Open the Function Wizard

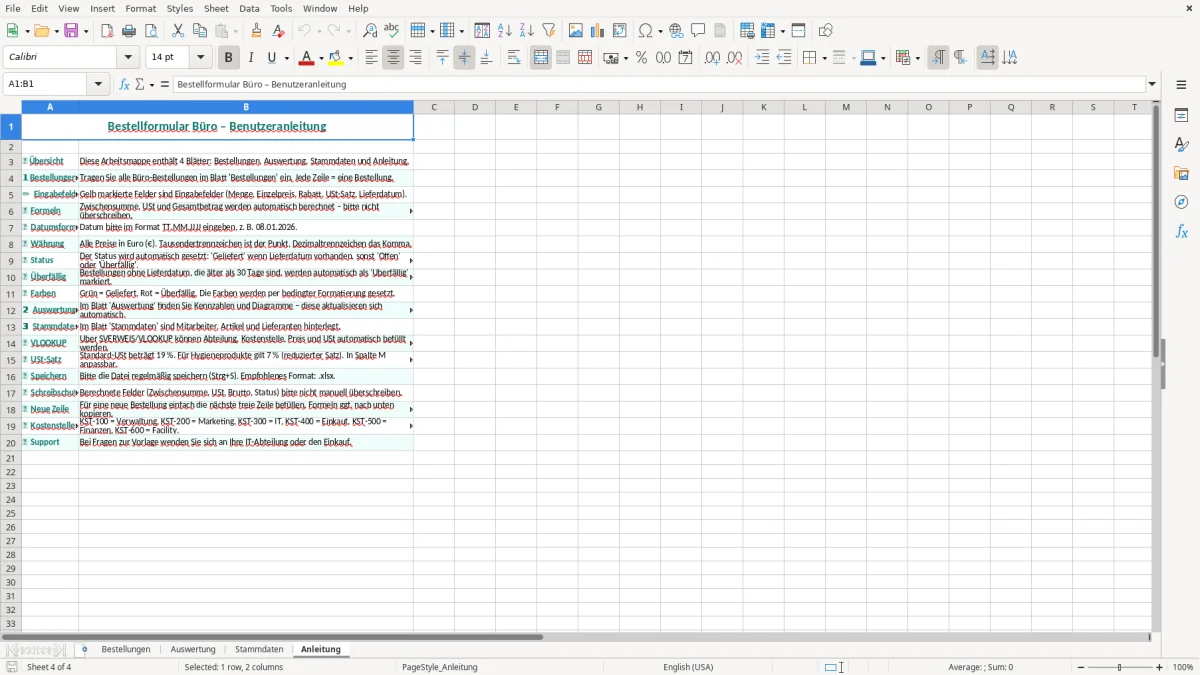point(124,84)
